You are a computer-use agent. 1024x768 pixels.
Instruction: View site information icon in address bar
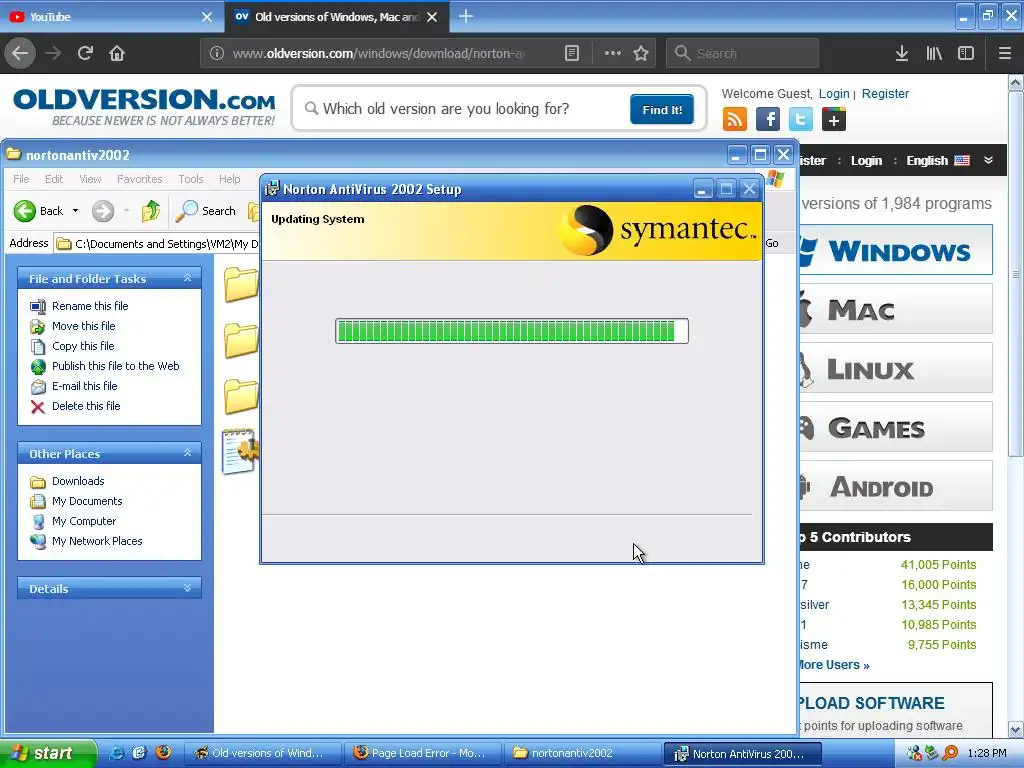tap(217, 53)
